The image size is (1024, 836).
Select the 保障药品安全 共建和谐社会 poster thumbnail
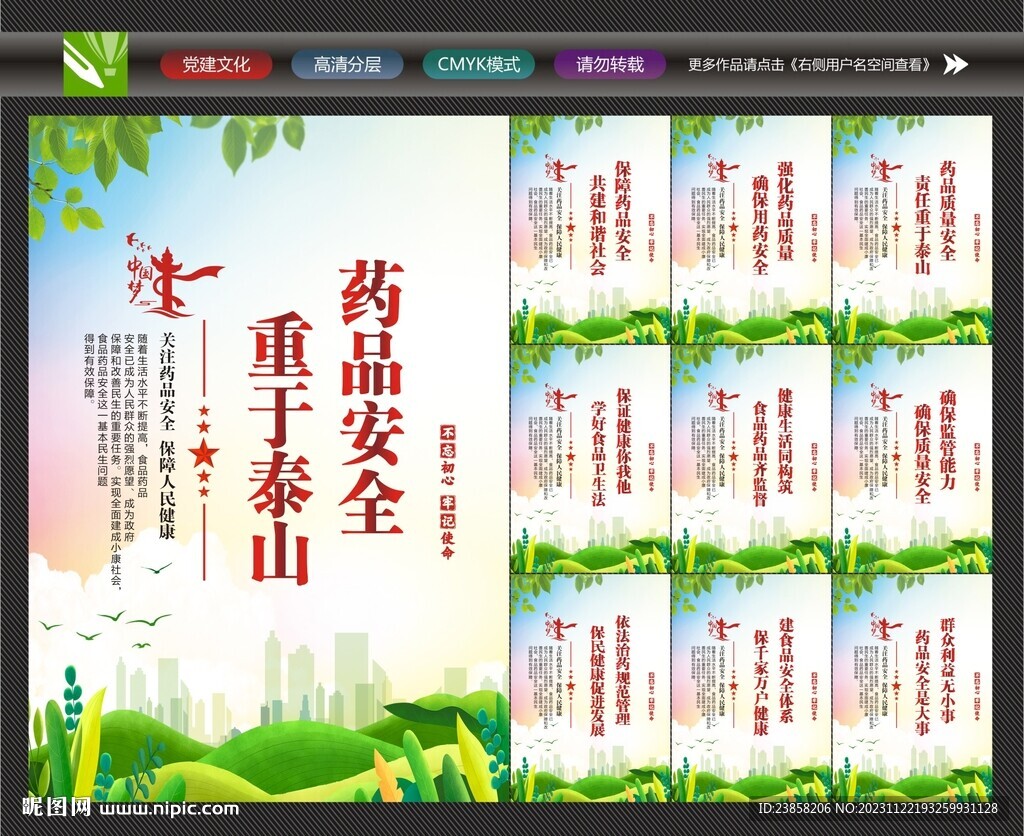click(x=590, y=230)
